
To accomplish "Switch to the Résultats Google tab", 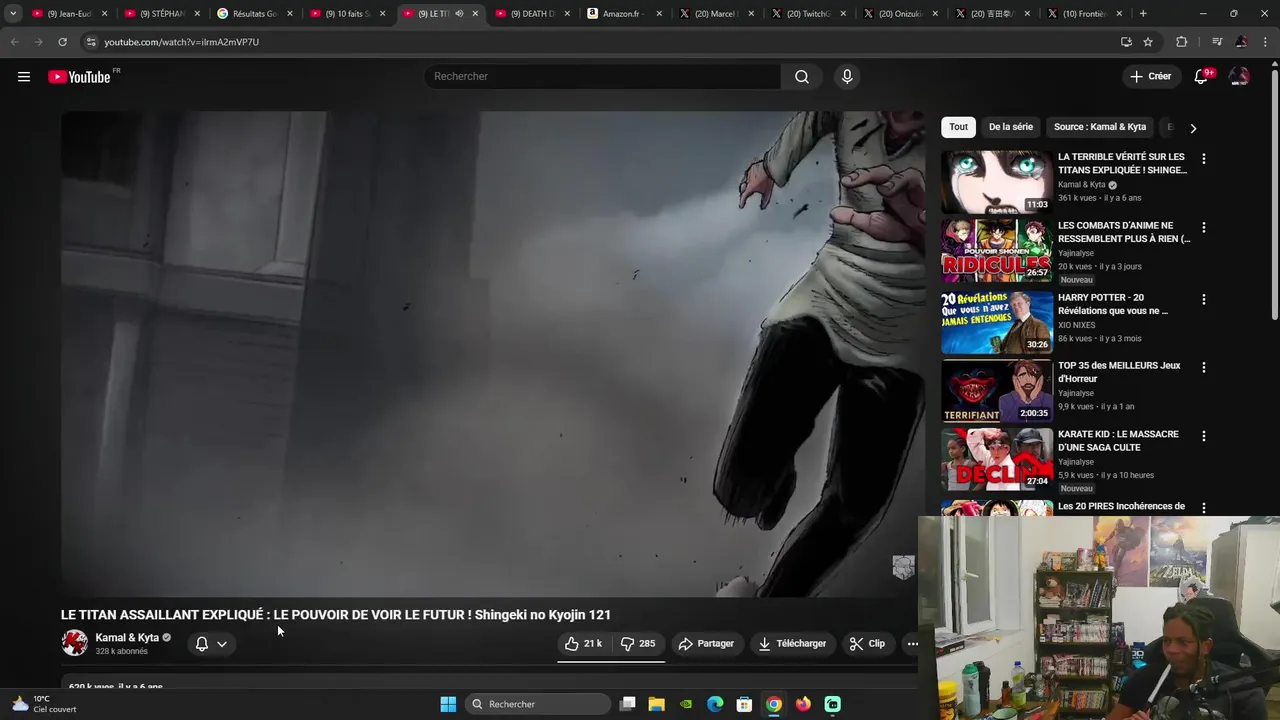I will (254, 14).
